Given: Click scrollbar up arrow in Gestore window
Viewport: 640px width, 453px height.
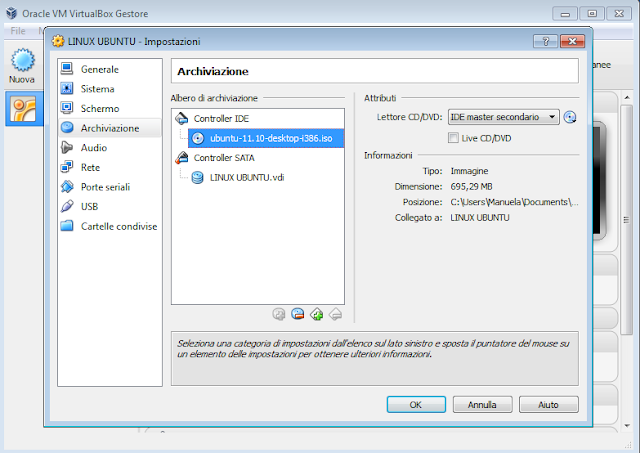Looking at the screenshot, I should click(627, 98).
